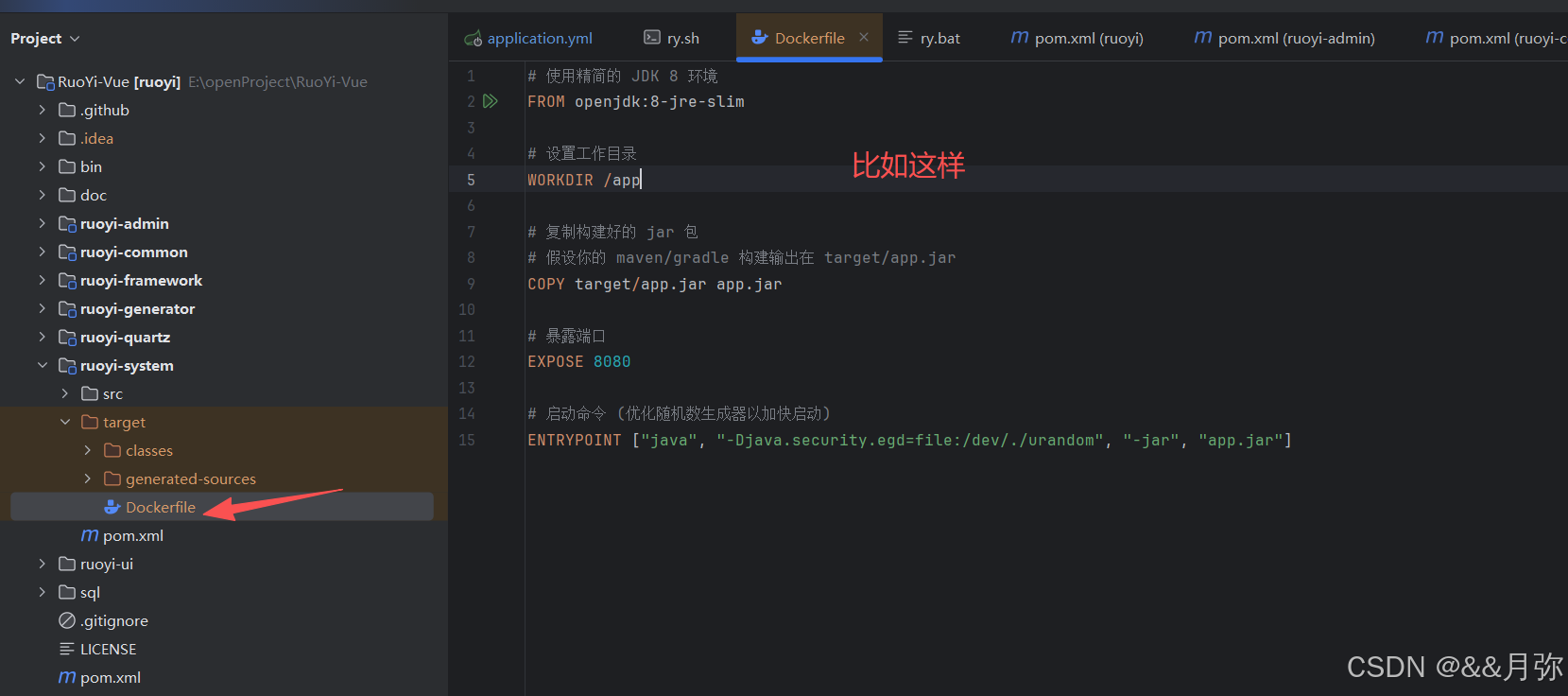This screenshot has height=696, width=1568.
Task: Click the sql folder icon
Action: click(67, 592)
